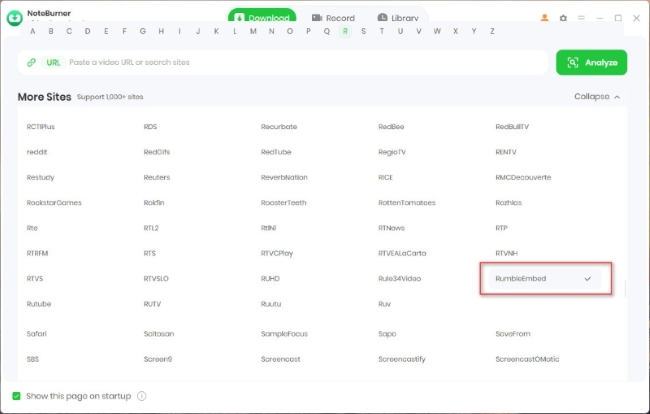Open the RegioTV site
Screen dimensions: 650x414
pos(392,152)
